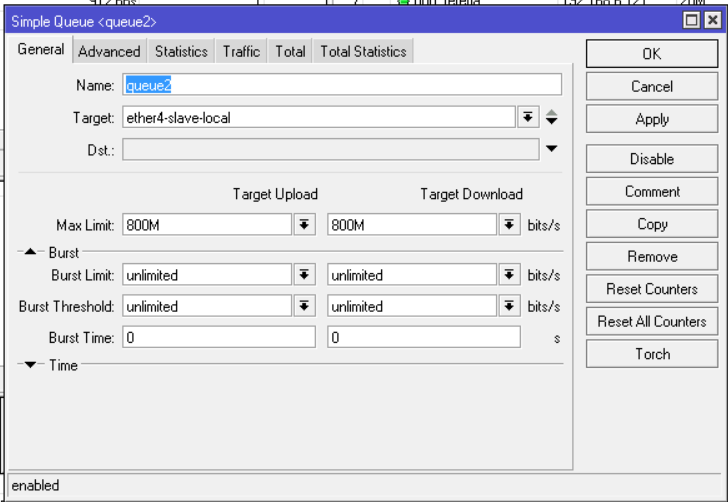Open Burst Limit download dropdown
728x502 pixels.
click(509, 275)
